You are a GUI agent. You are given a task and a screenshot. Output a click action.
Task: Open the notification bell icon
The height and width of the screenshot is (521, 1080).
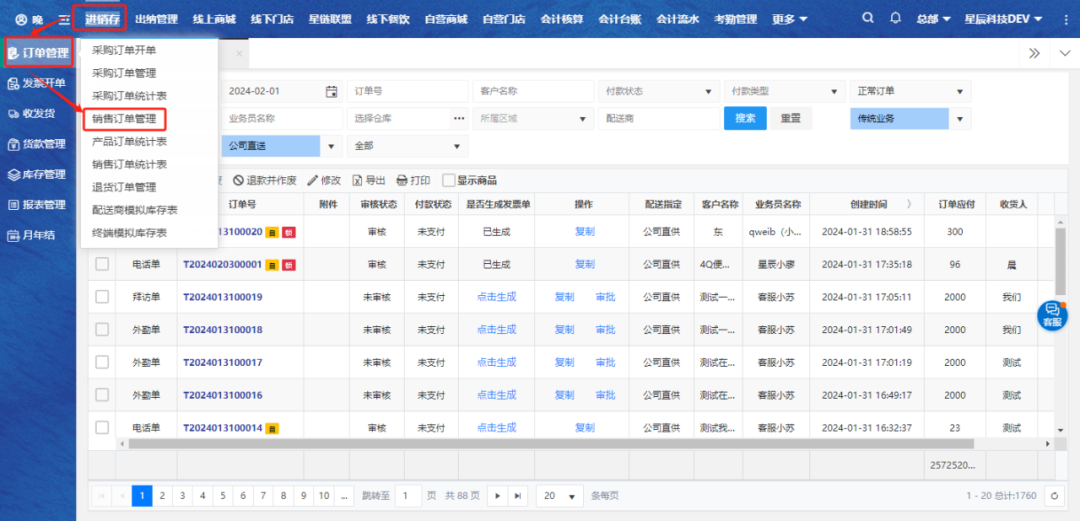coord(895,19)
